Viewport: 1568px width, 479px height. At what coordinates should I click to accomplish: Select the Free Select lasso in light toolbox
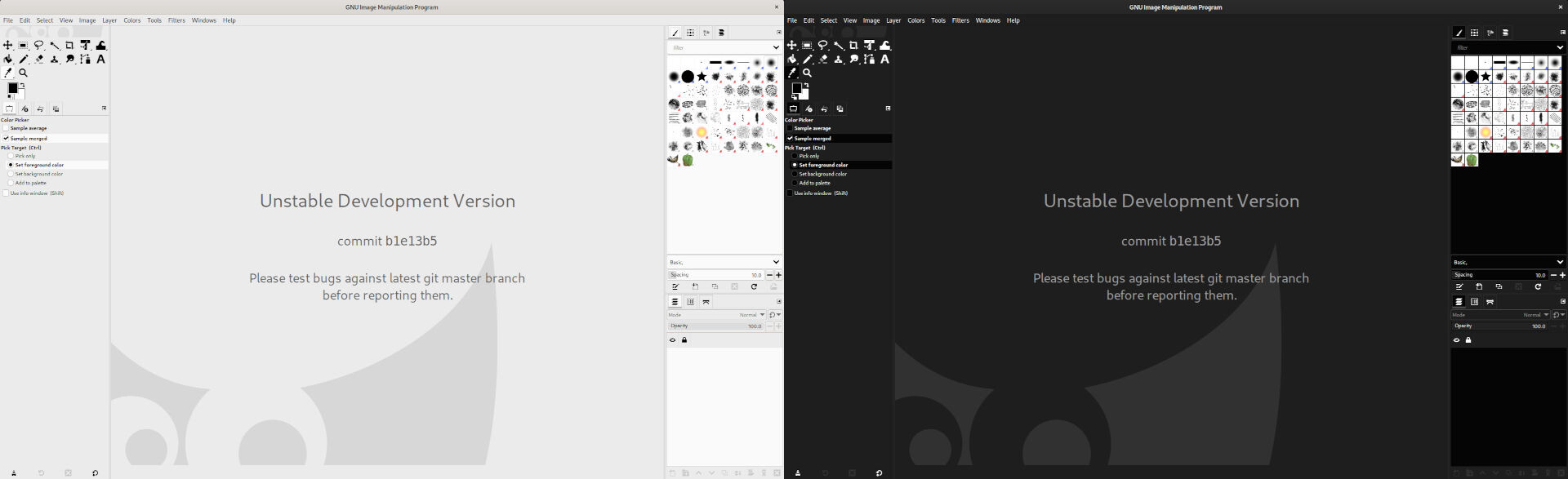point(39,46)
